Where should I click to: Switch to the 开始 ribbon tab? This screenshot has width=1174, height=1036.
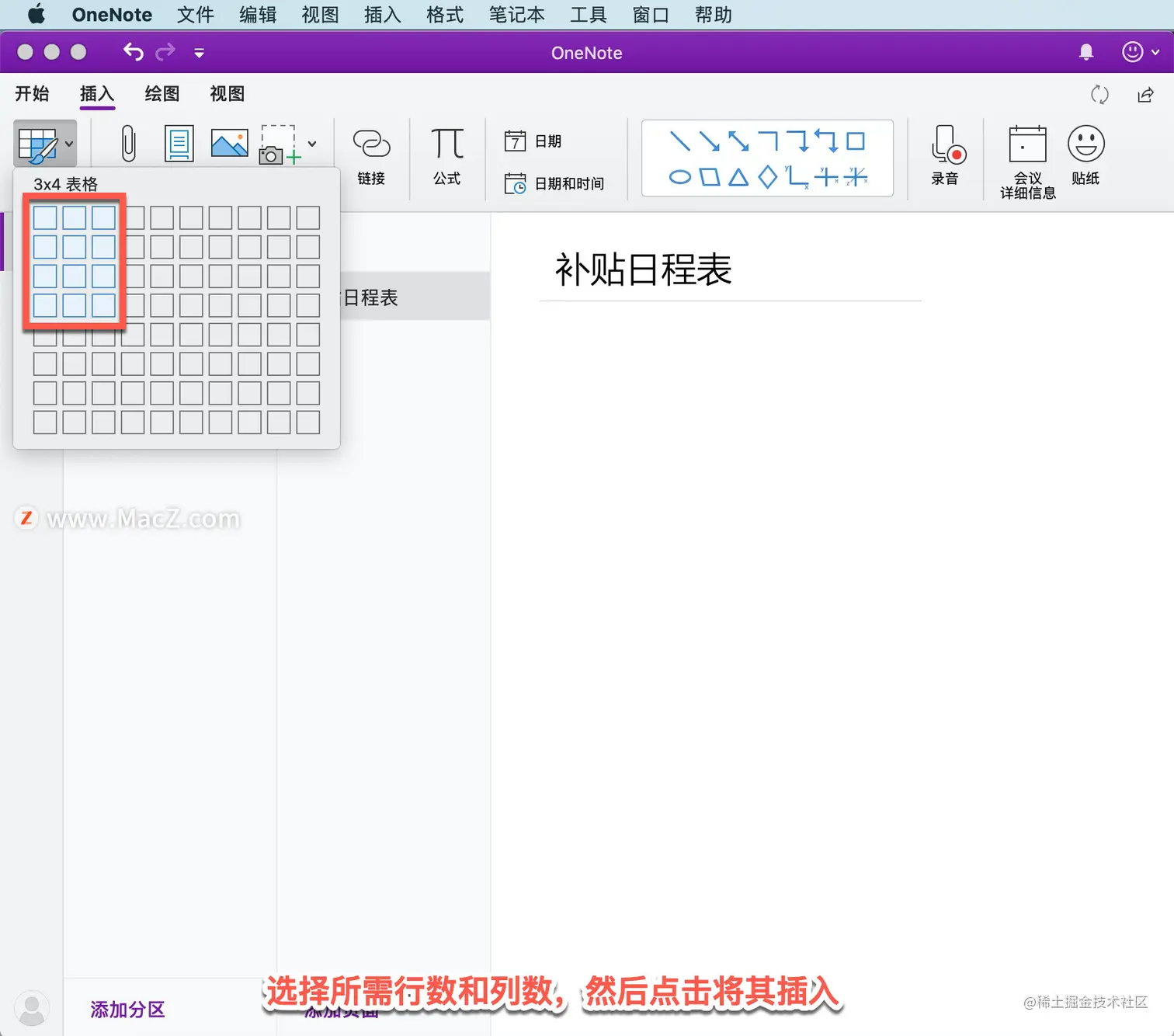[x=32, y=94]
